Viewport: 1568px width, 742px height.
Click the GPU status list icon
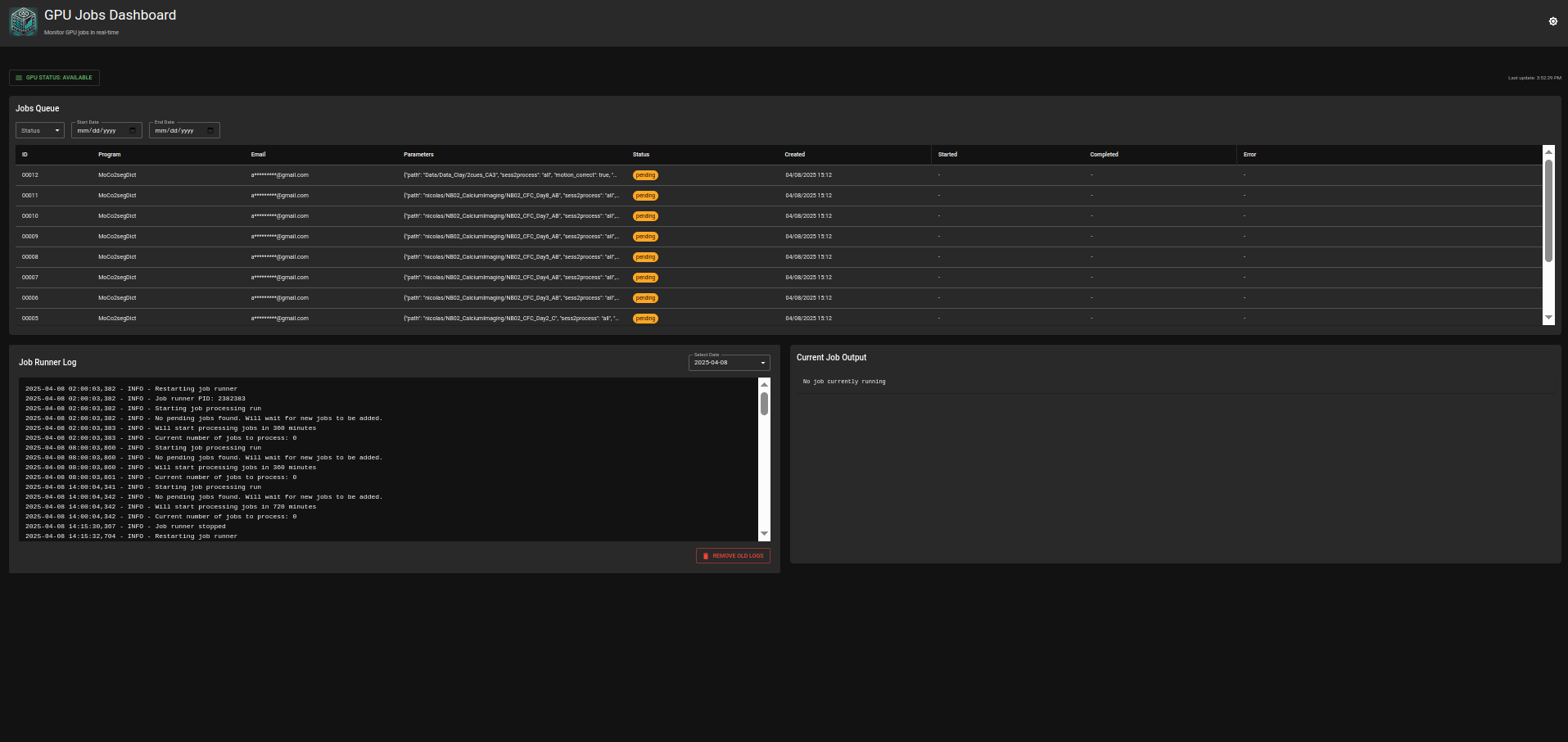(19, 78)
